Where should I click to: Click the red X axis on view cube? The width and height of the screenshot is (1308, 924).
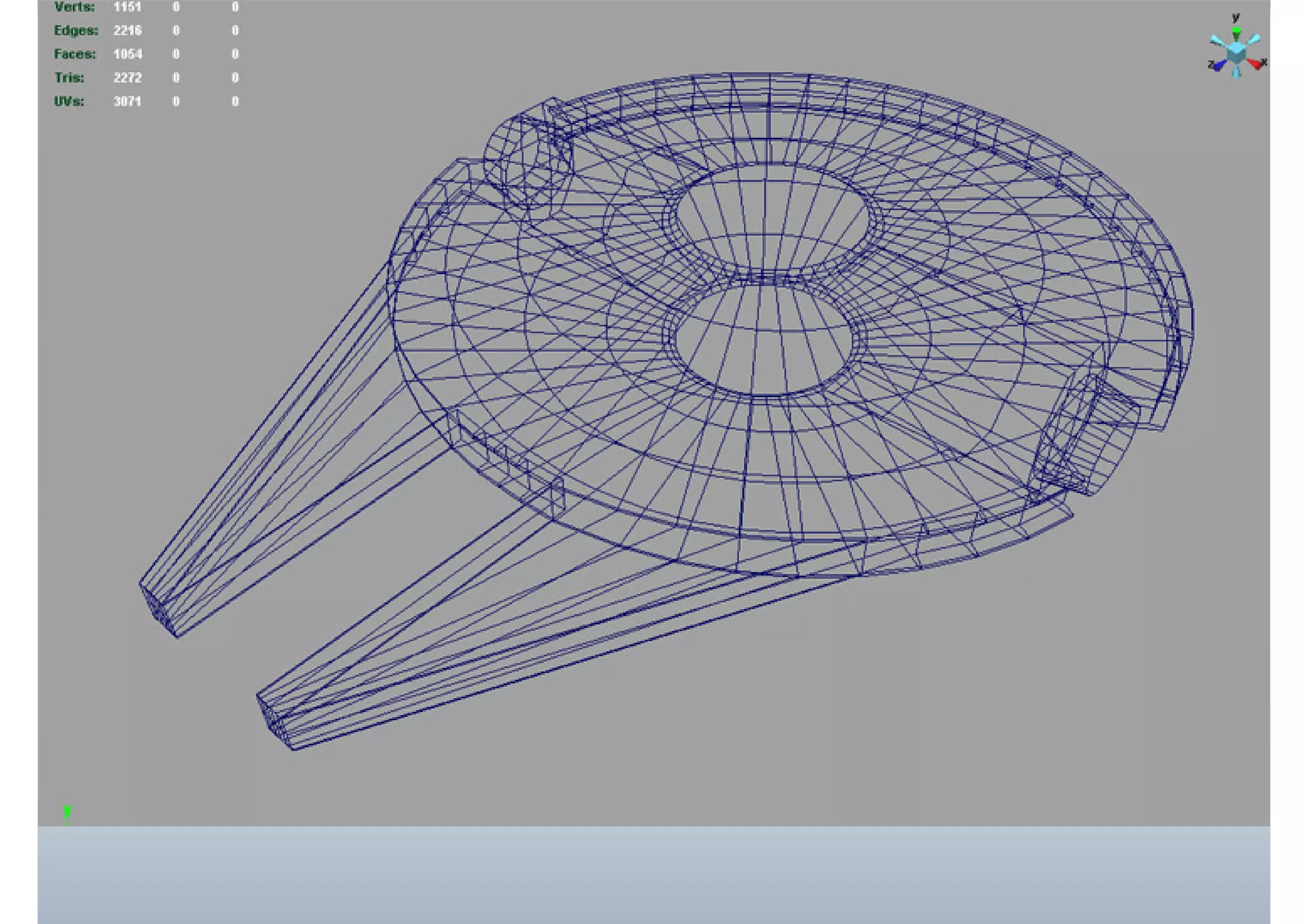(1257, 63)
